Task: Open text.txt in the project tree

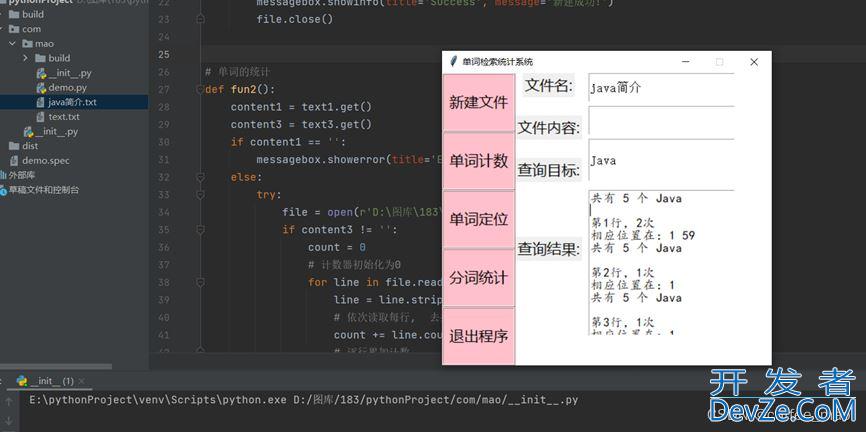Action: [x=64, y=117]
